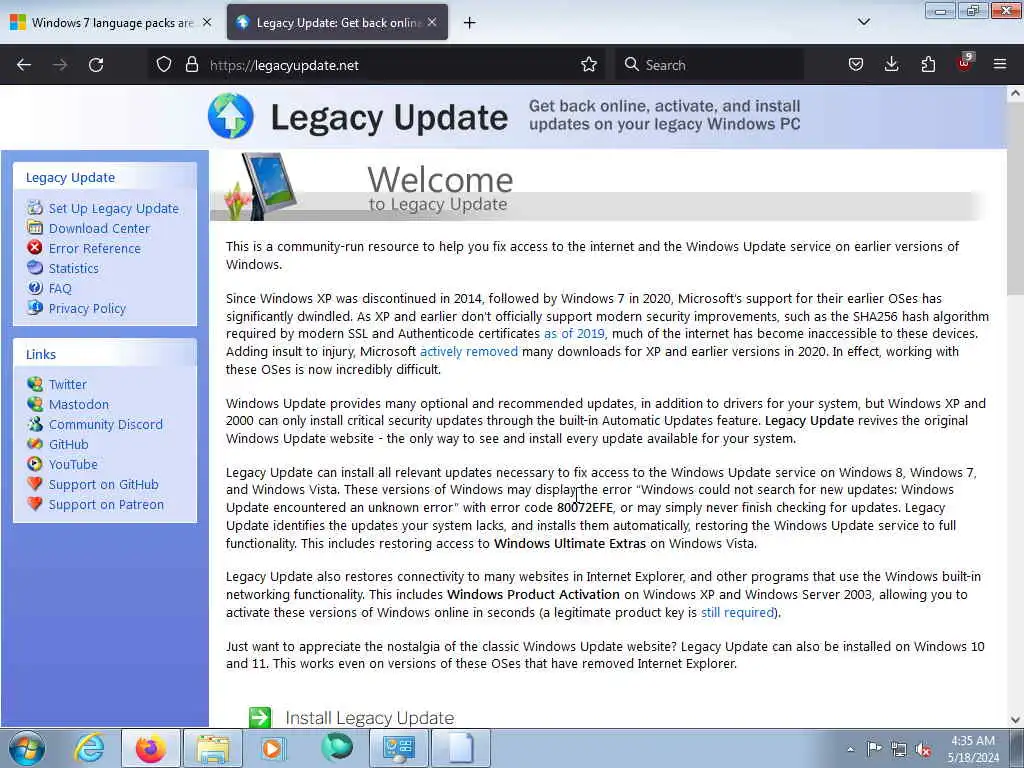Click the green Install arrow icon

coord(260,717)
